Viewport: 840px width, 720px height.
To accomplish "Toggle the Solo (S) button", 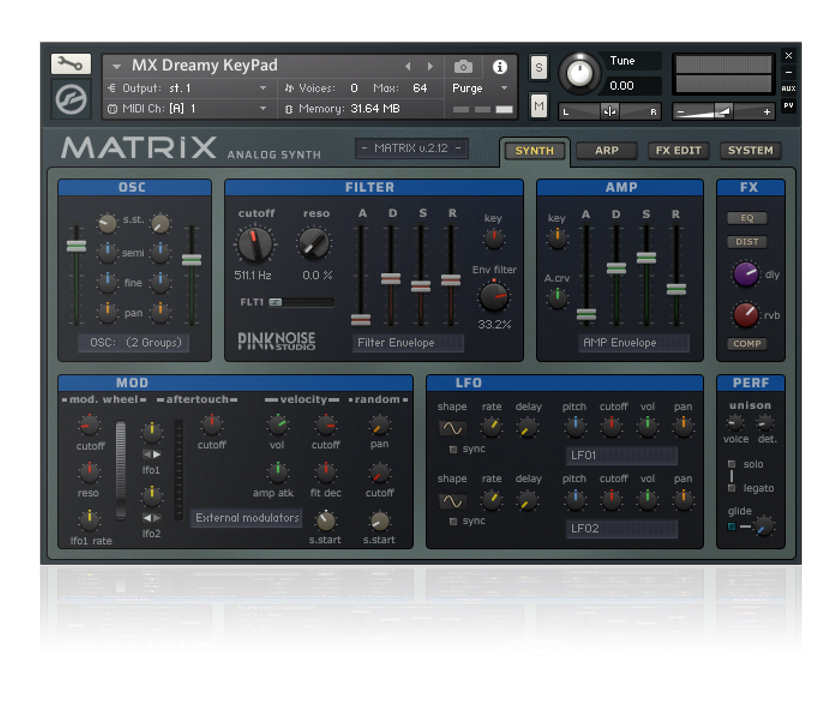I will coord(539,68).
